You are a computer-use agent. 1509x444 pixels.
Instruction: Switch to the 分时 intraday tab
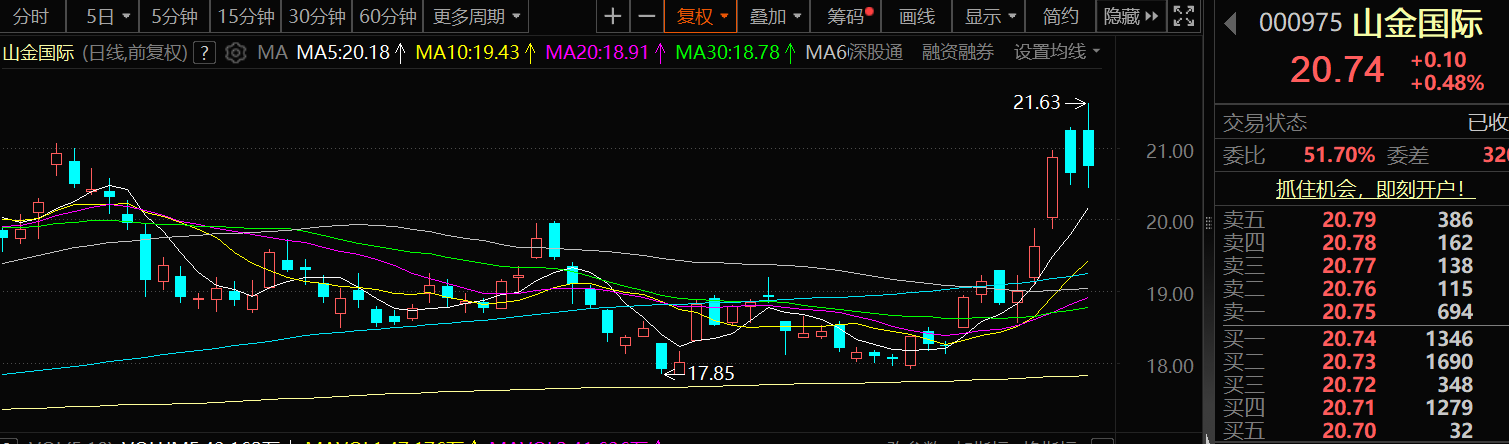coord(30,16)
